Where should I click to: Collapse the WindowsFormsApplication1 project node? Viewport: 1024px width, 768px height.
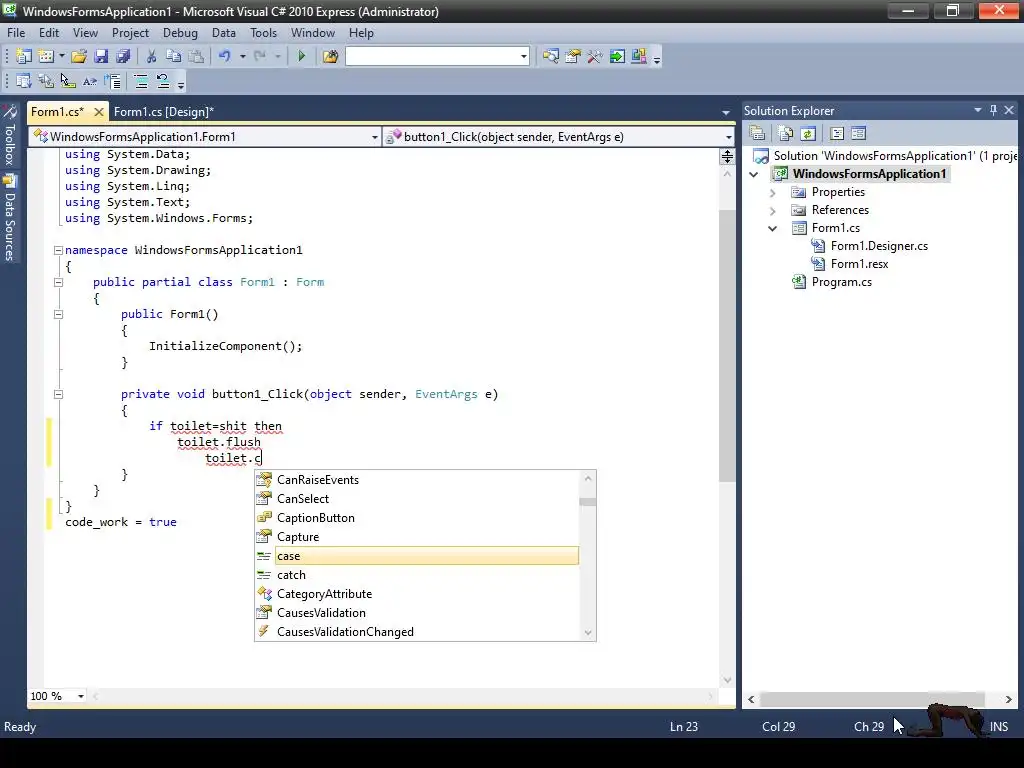[x=754, y=174]
